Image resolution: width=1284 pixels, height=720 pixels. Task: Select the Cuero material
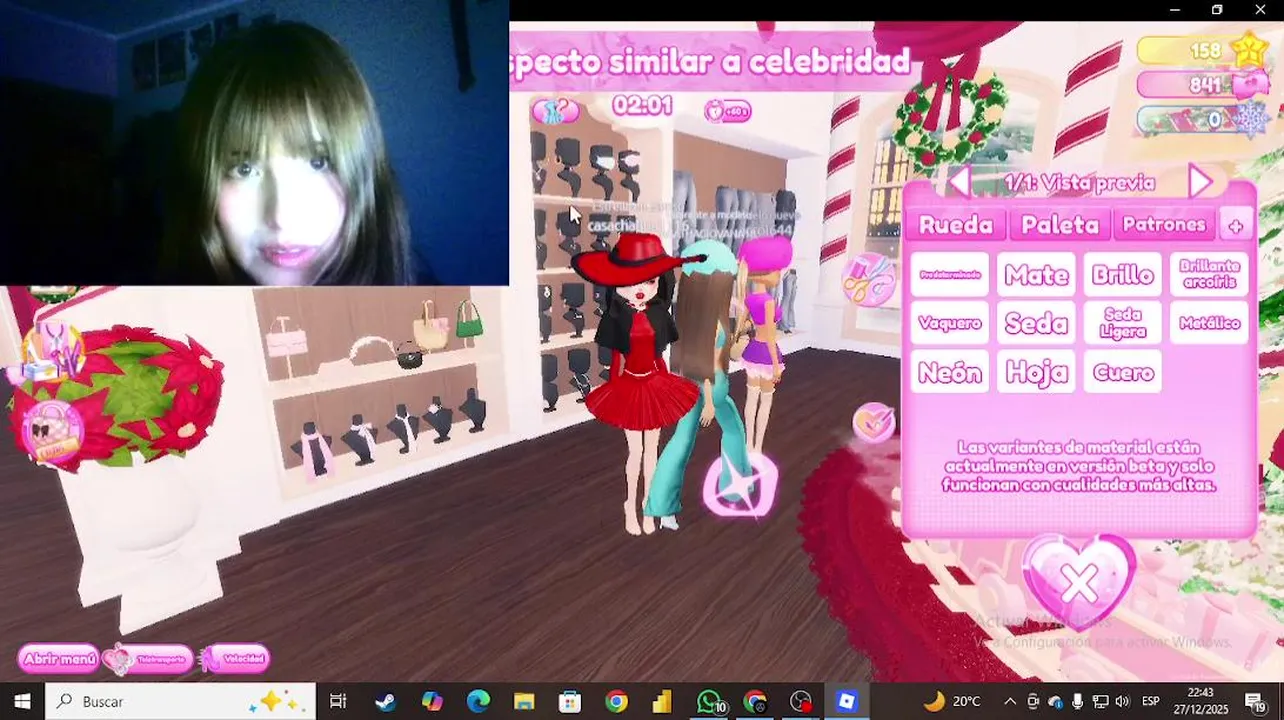click(1123, 372)
